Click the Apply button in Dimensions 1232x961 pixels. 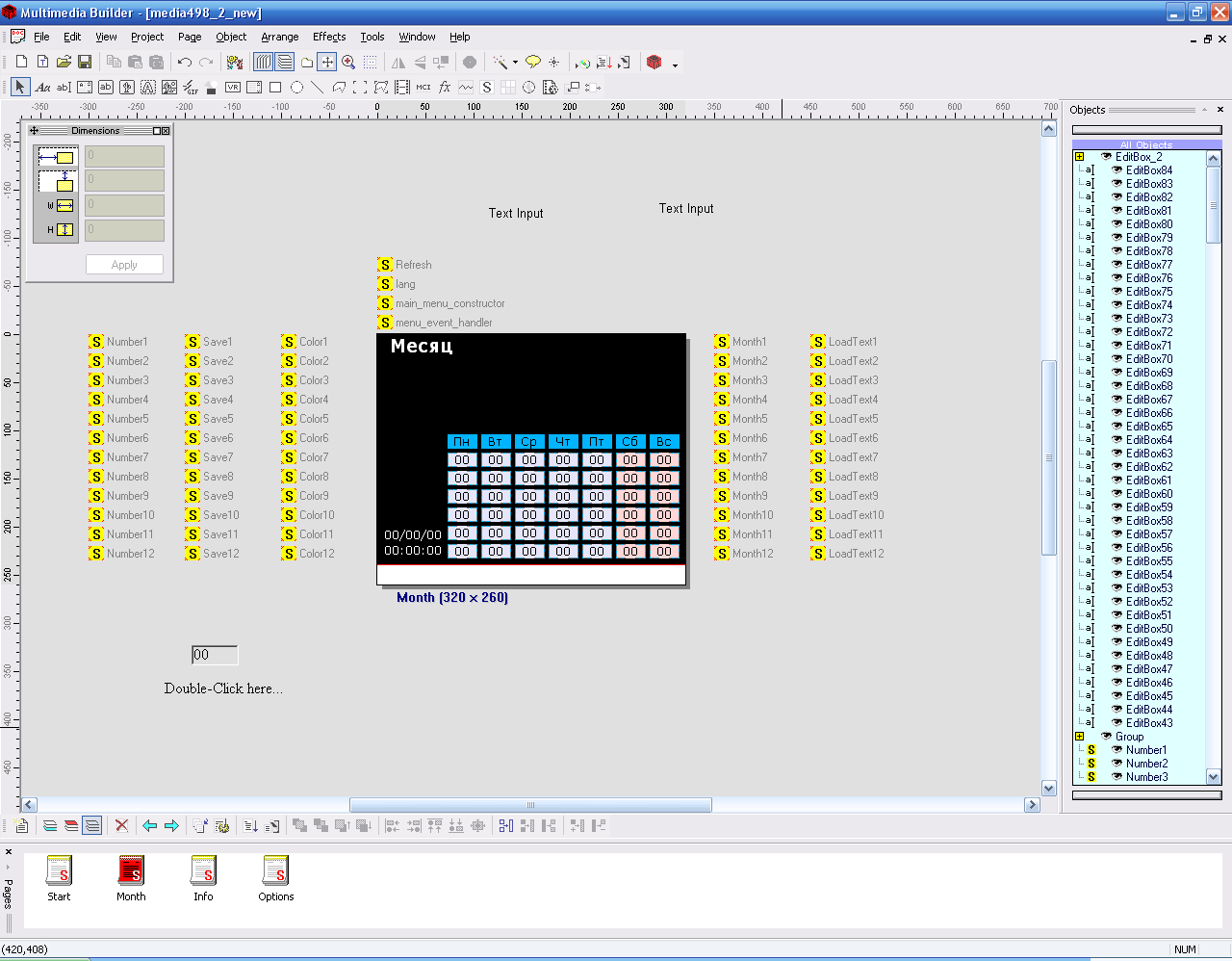click(124, 265)
